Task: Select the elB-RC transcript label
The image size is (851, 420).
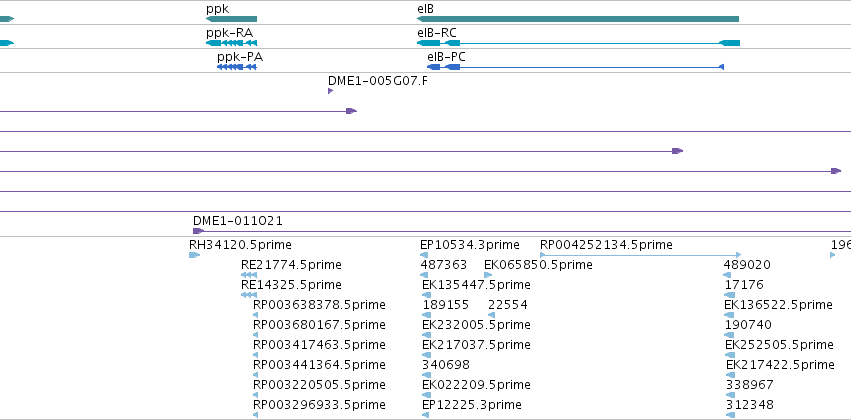Action: click(x=437, y=33)
